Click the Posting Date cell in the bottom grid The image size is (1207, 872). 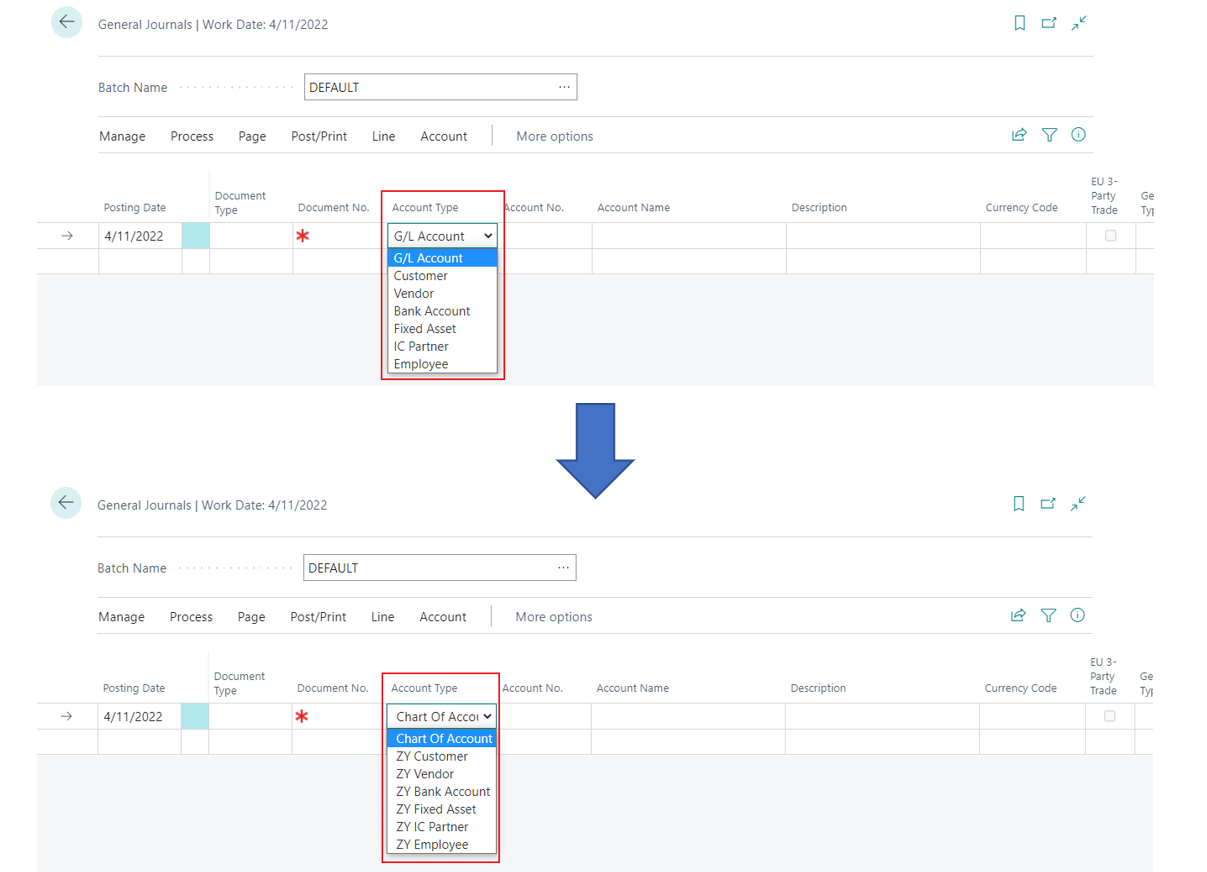coord(139,716)
